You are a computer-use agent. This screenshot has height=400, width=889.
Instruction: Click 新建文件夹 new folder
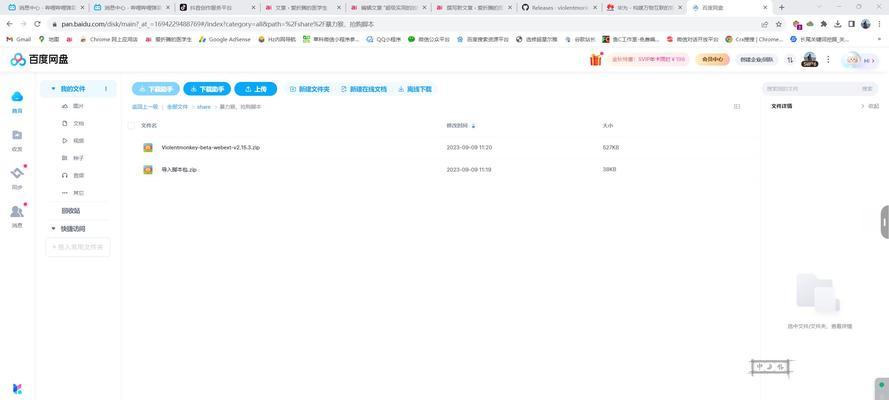310,89
